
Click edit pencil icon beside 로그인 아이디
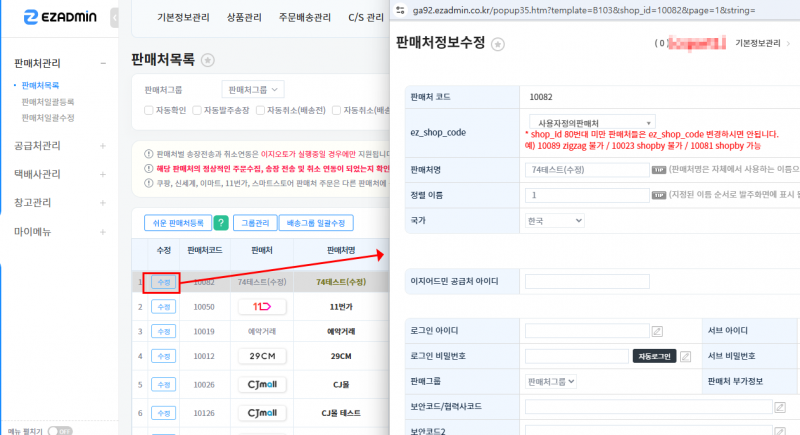coord(657,331)
